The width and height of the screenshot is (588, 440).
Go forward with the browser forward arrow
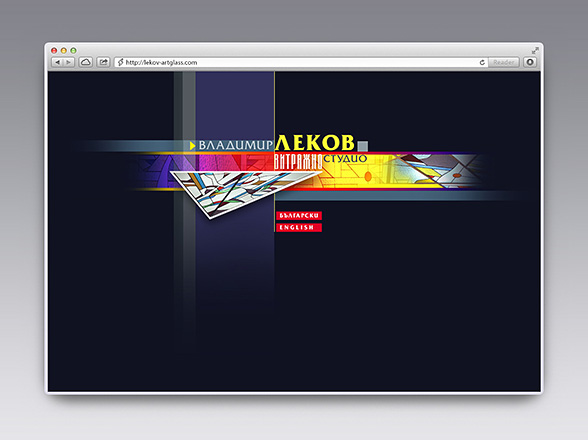click(x=69, y=62)
